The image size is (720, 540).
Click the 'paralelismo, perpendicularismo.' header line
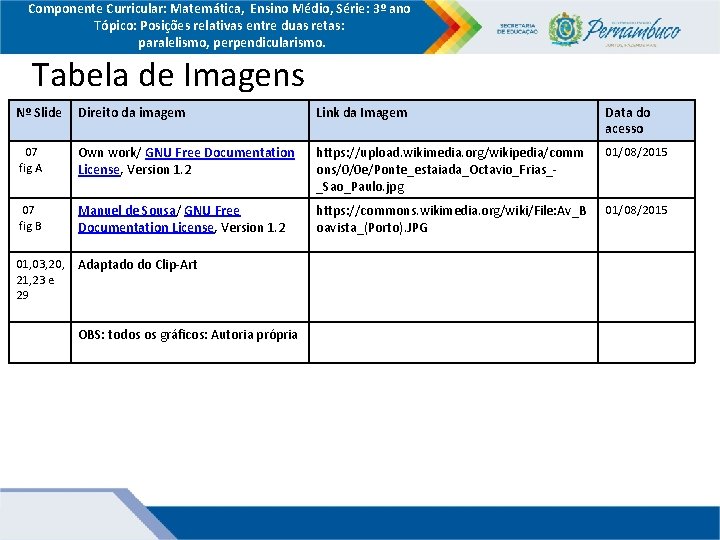click(232, 43)
